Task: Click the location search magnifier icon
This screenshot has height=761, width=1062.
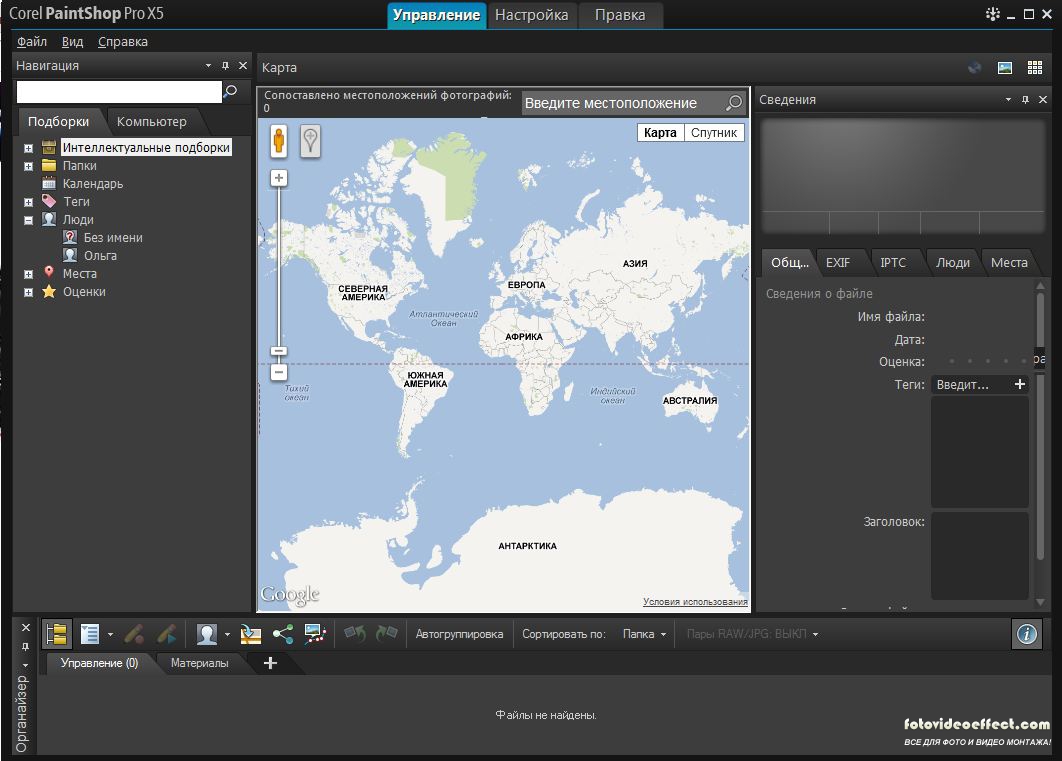Action: [x=734, y=103]
